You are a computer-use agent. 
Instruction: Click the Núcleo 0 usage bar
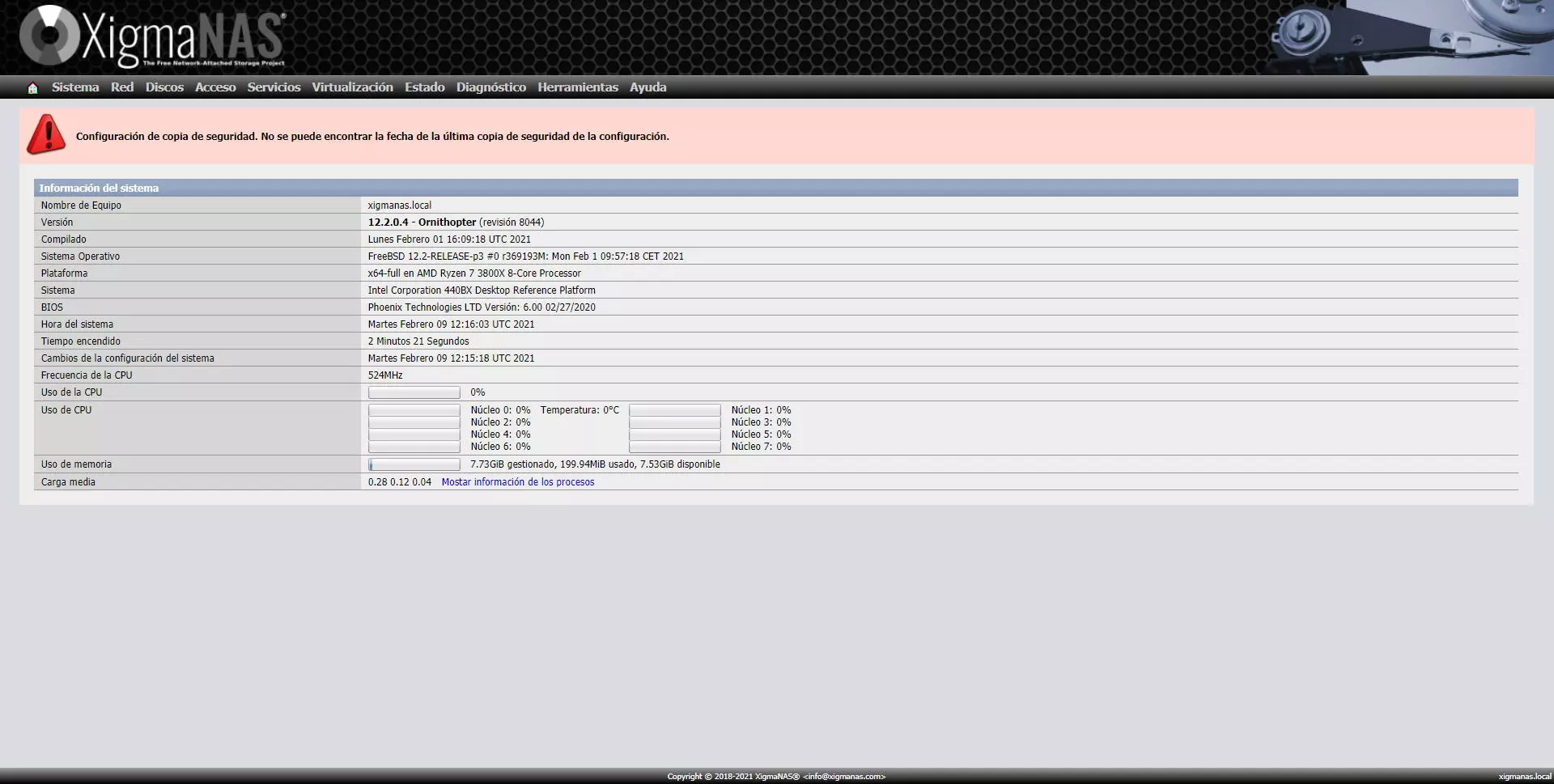point(414,410)
